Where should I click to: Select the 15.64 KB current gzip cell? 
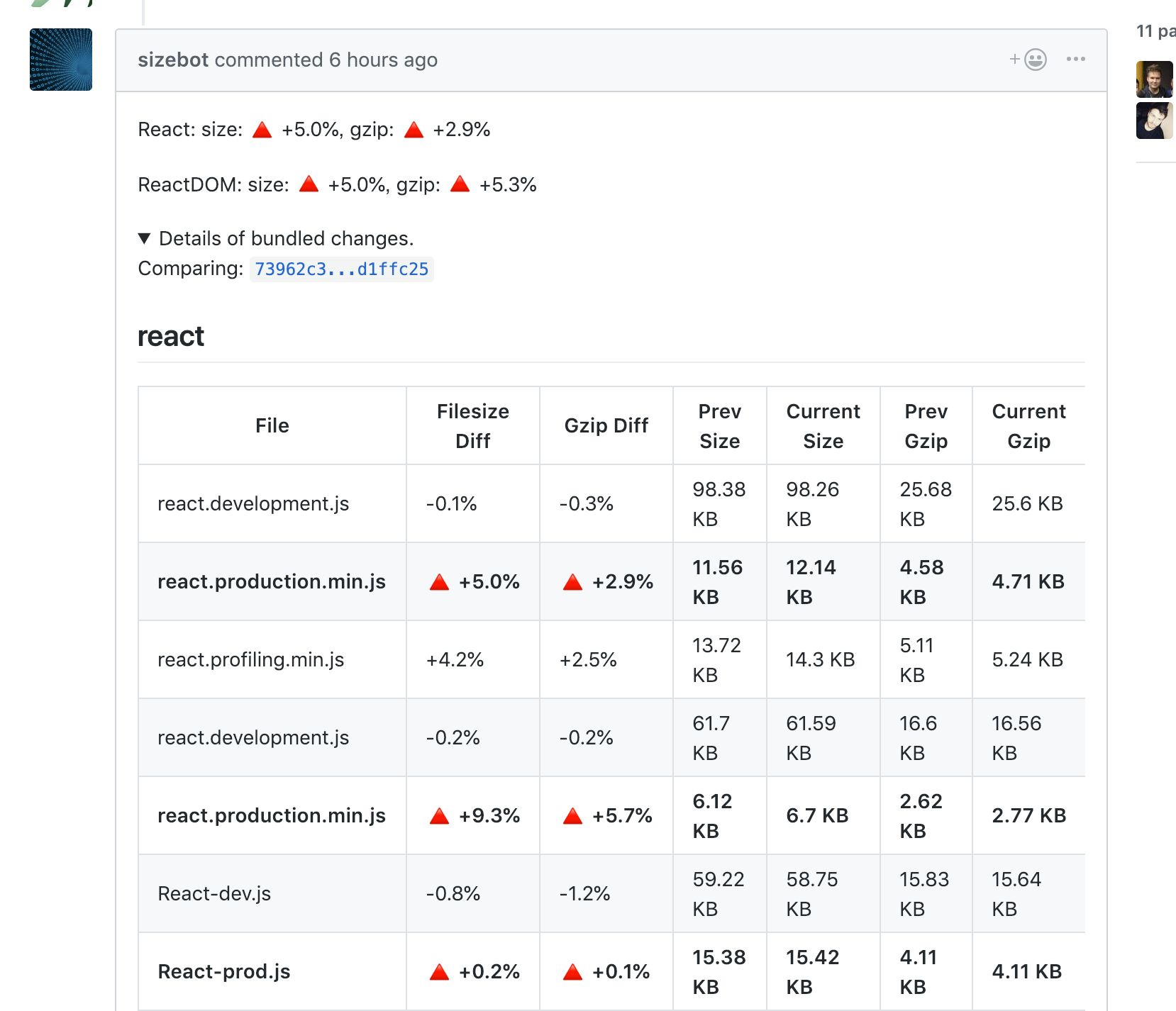coord(1028,893)
